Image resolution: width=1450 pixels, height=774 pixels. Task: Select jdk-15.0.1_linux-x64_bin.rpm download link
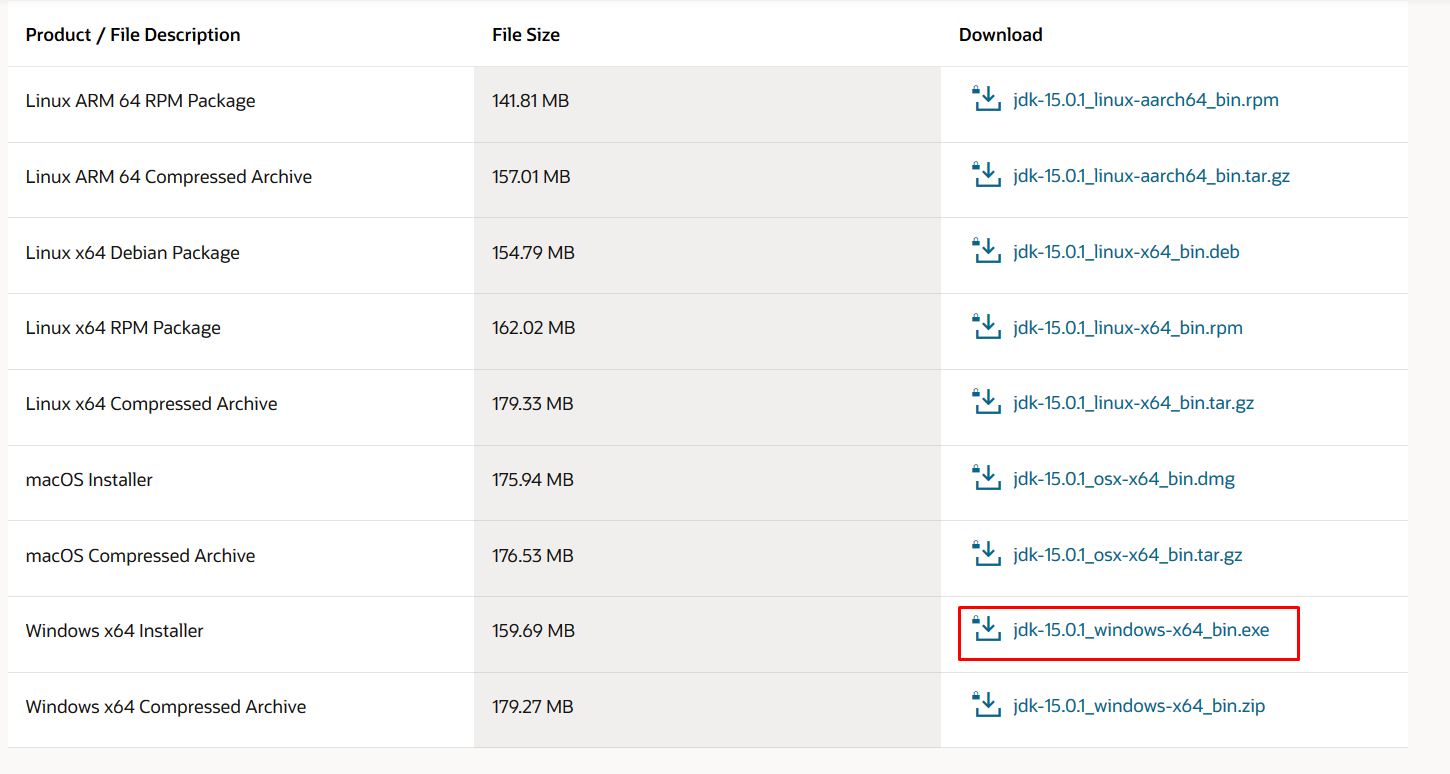pos(1128,328)
